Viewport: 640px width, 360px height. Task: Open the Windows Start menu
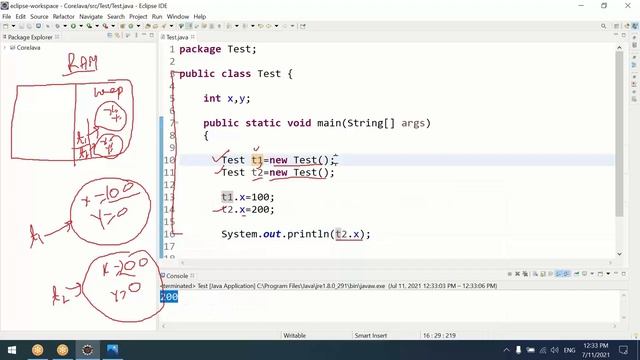[x=12, y=350]
